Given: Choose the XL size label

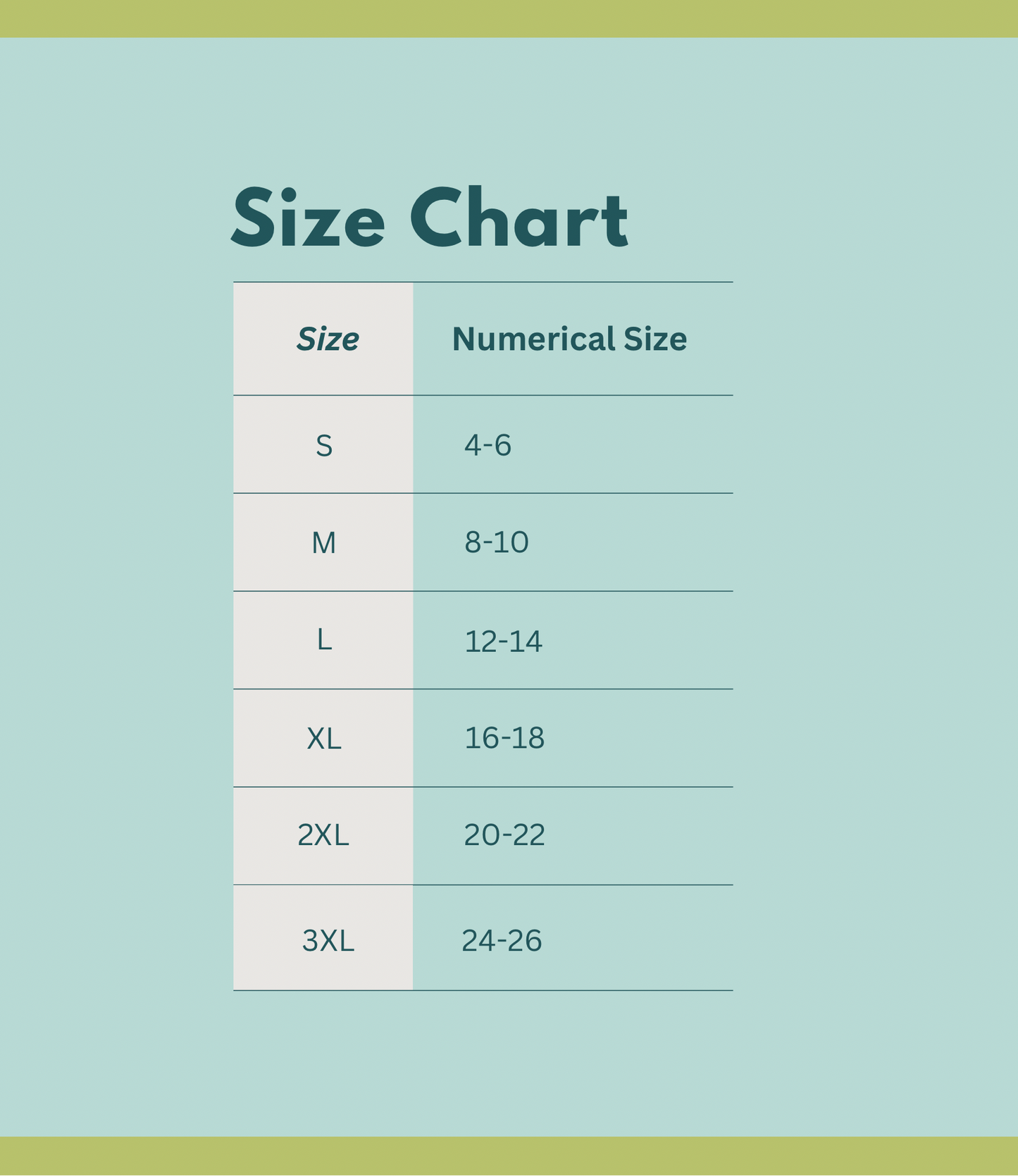Looking at the screenshot, I should (x=324, y=739).
